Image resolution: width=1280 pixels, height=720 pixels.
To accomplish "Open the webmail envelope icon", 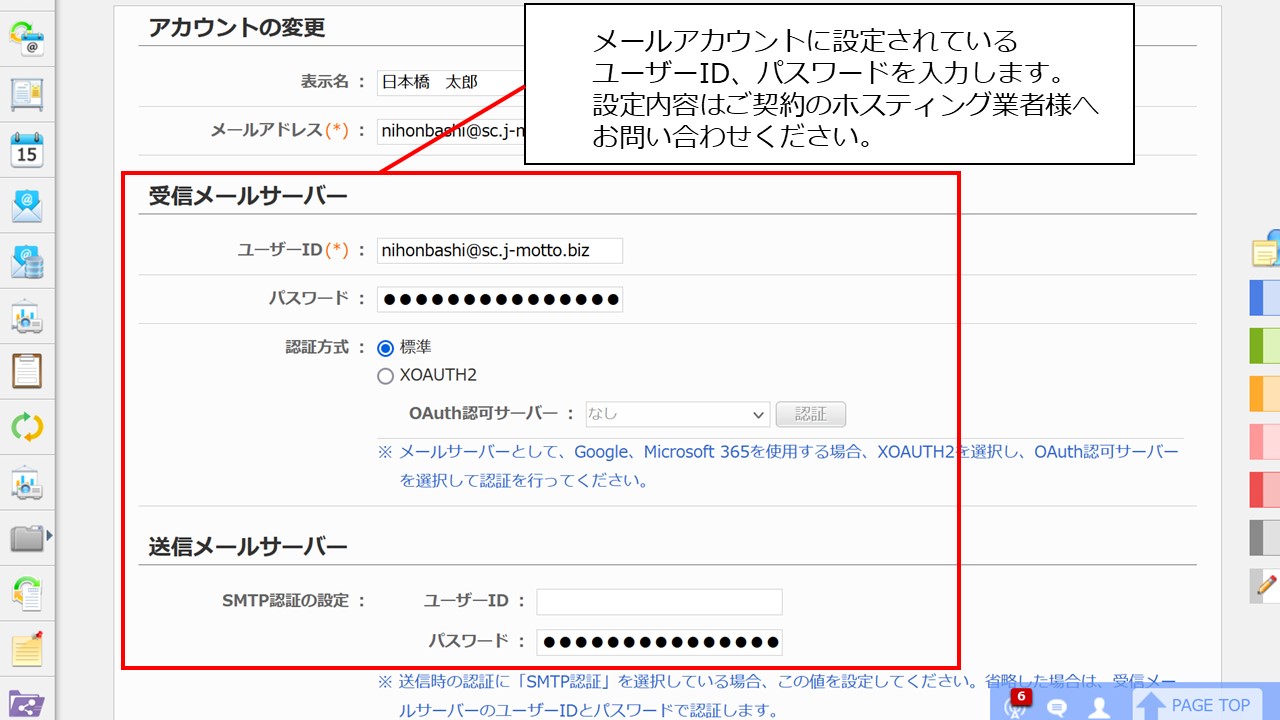I will click(26, 206).
